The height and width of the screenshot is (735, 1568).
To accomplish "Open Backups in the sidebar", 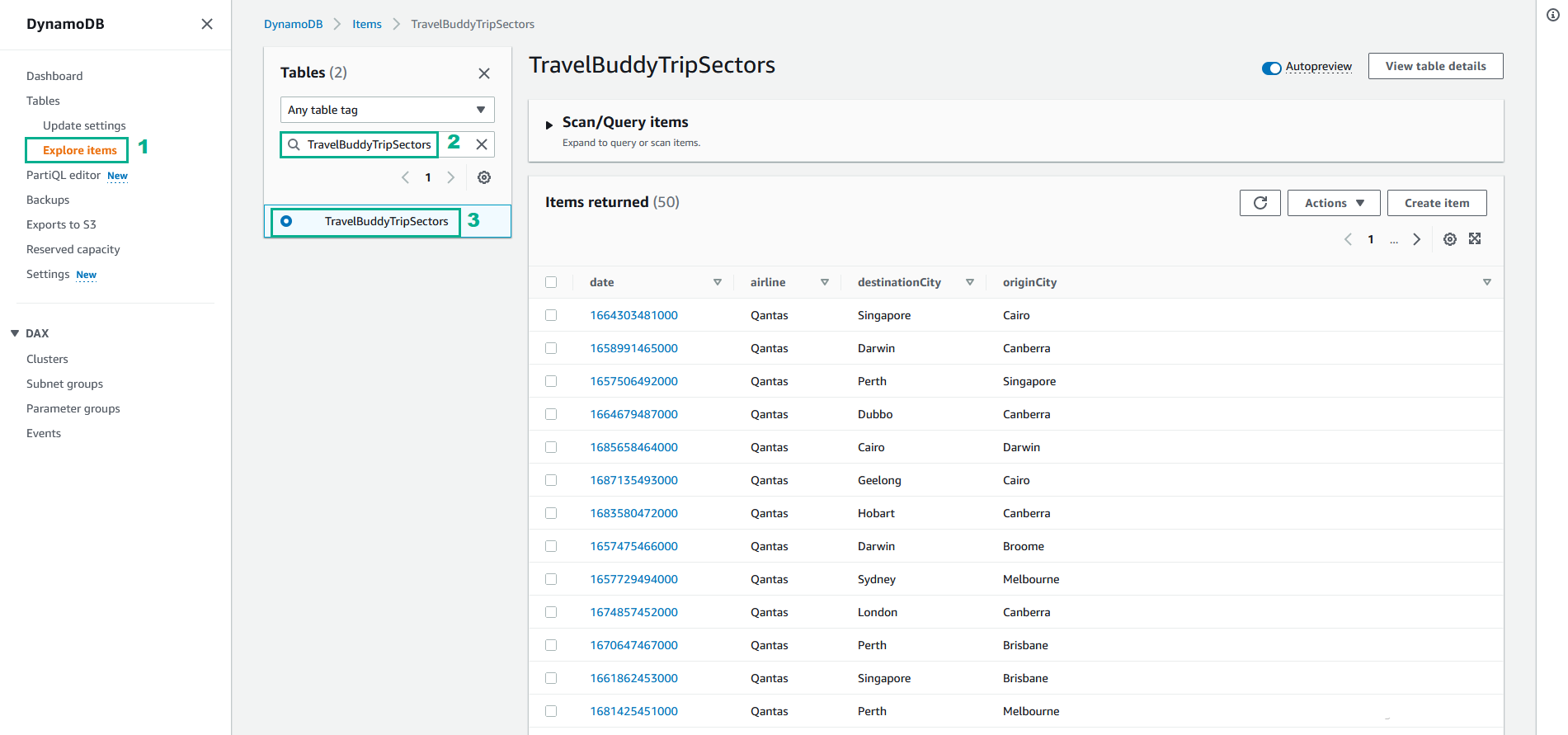I will [48, 200].
